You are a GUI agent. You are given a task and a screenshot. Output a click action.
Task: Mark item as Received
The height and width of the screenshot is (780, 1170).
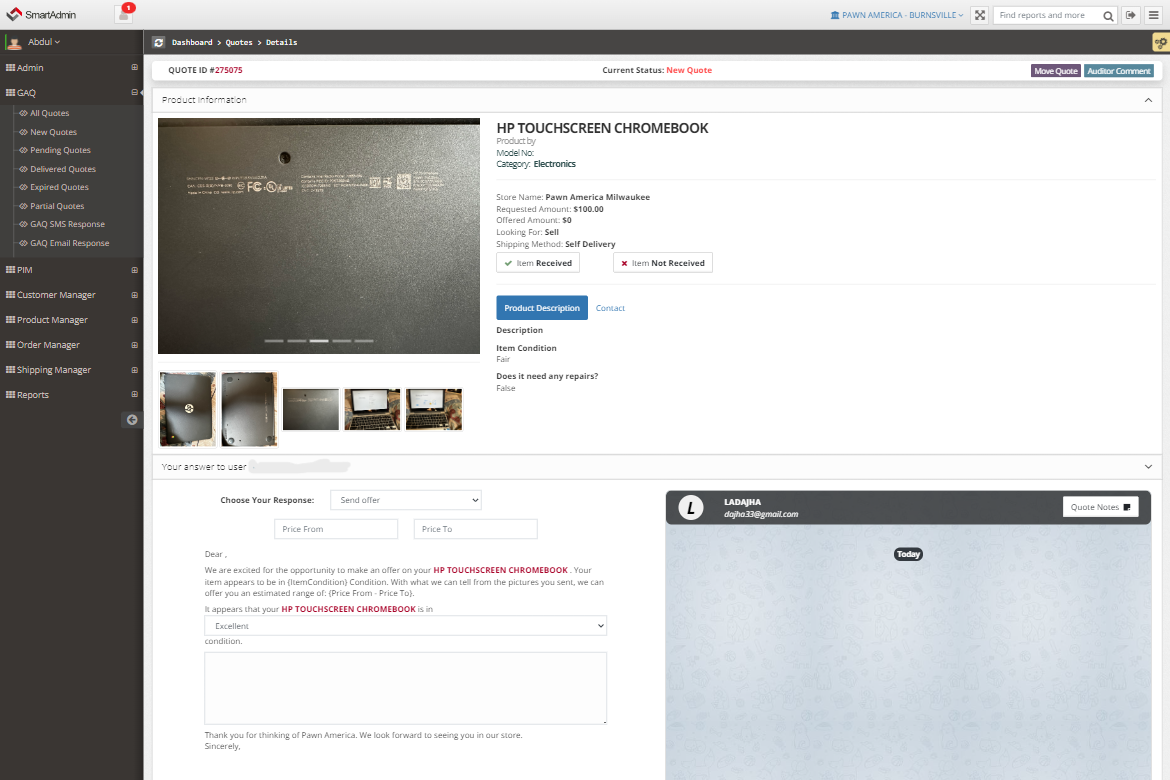click(x=538, y=263)
